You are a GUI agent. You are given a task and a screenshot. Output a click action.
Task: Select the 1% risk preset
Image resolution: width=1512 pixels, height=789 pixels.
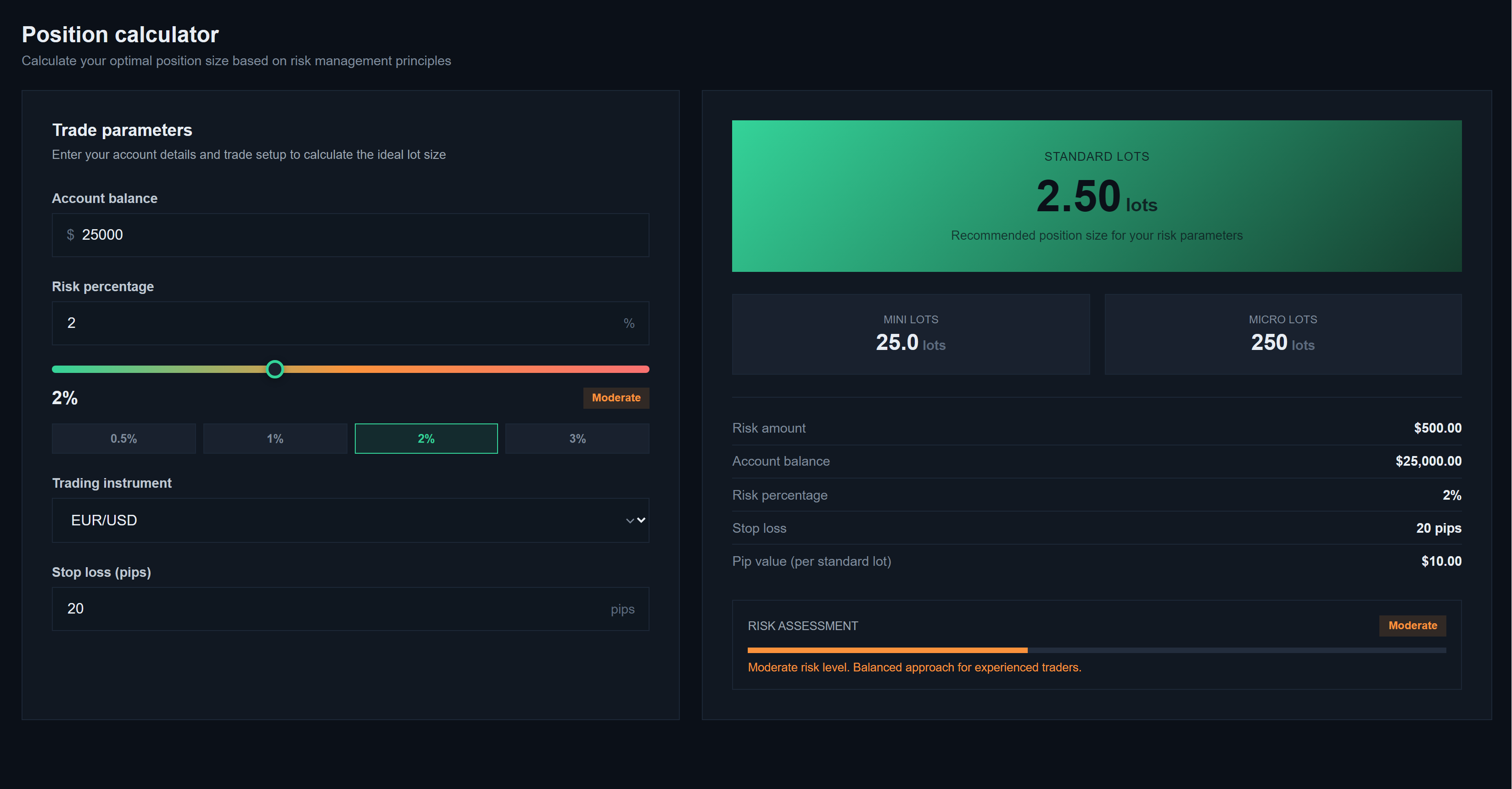274,438
